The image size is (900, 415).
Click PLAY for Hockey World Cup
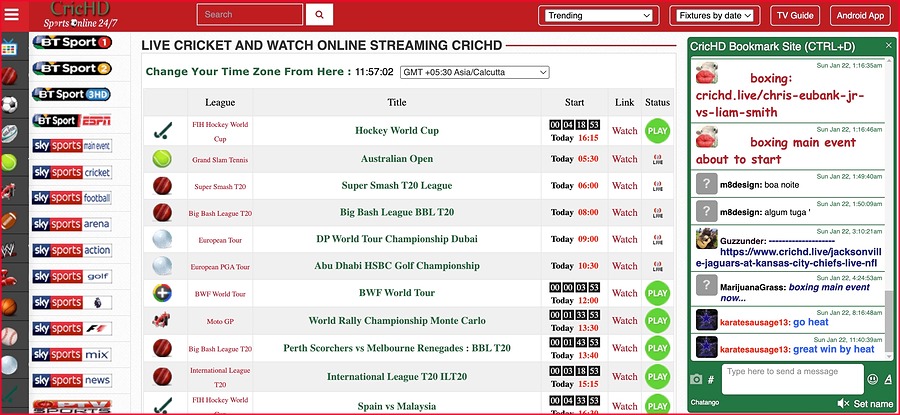coord(657,131)
